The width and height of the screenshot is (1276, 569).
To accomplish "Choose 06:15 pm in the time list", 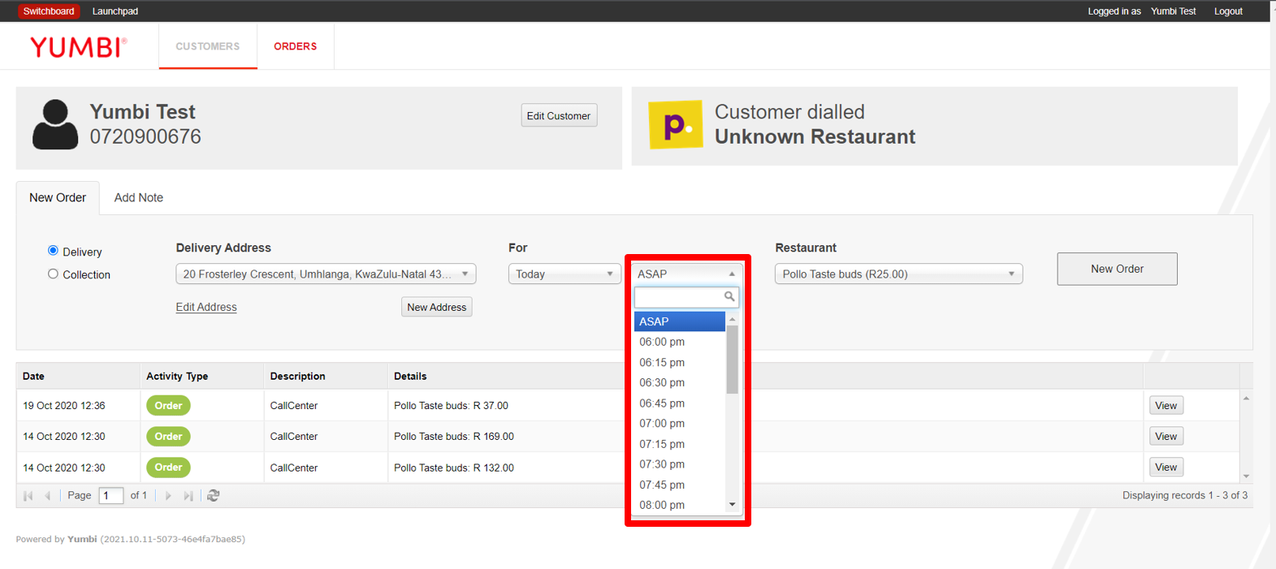I will click(680, 362).
